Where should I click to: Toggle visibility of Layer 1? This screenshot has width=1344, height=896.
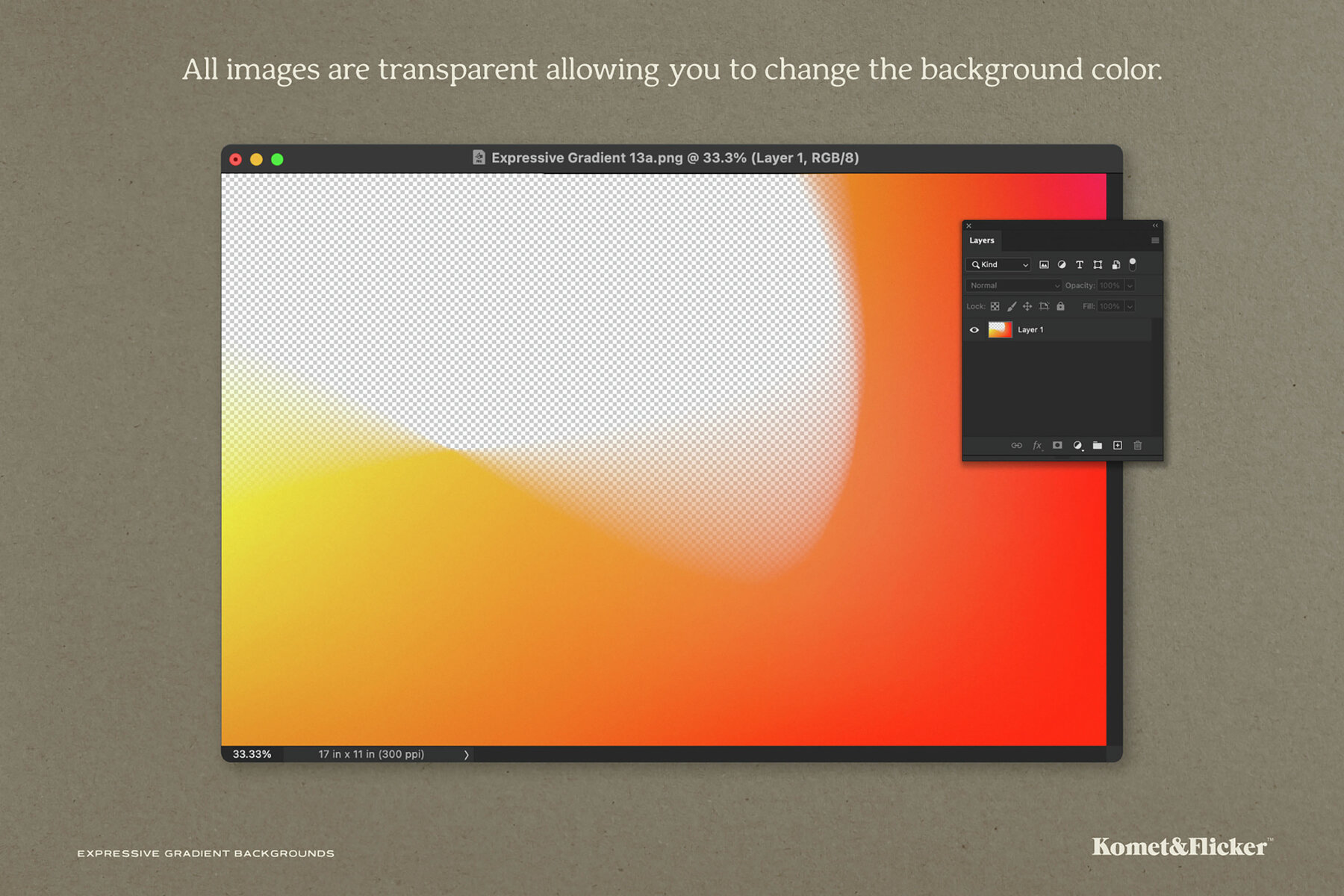pos(974,330)
